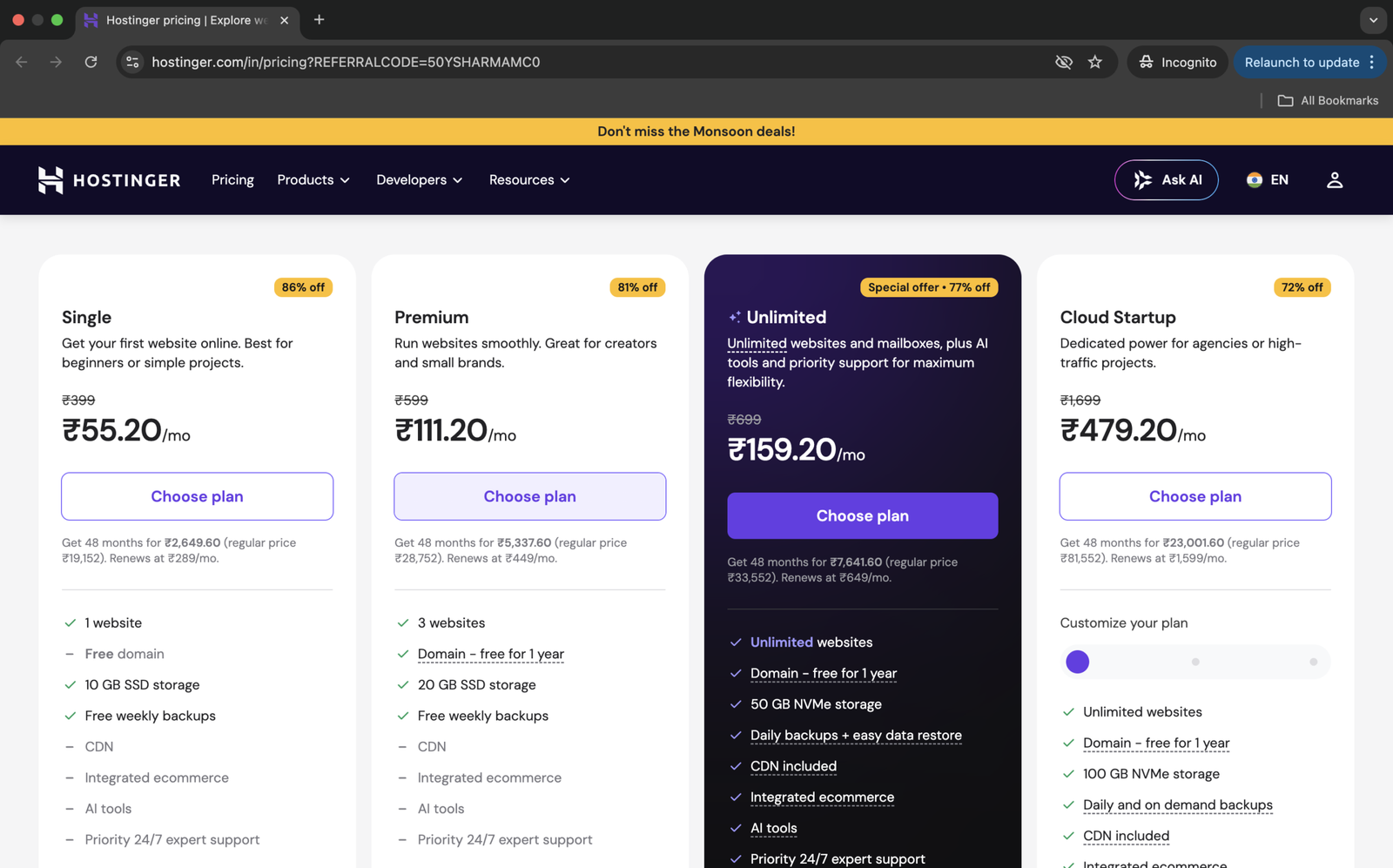Click the Incognito indicator
1393x868 pixels.
click(x=1177, y=62)
